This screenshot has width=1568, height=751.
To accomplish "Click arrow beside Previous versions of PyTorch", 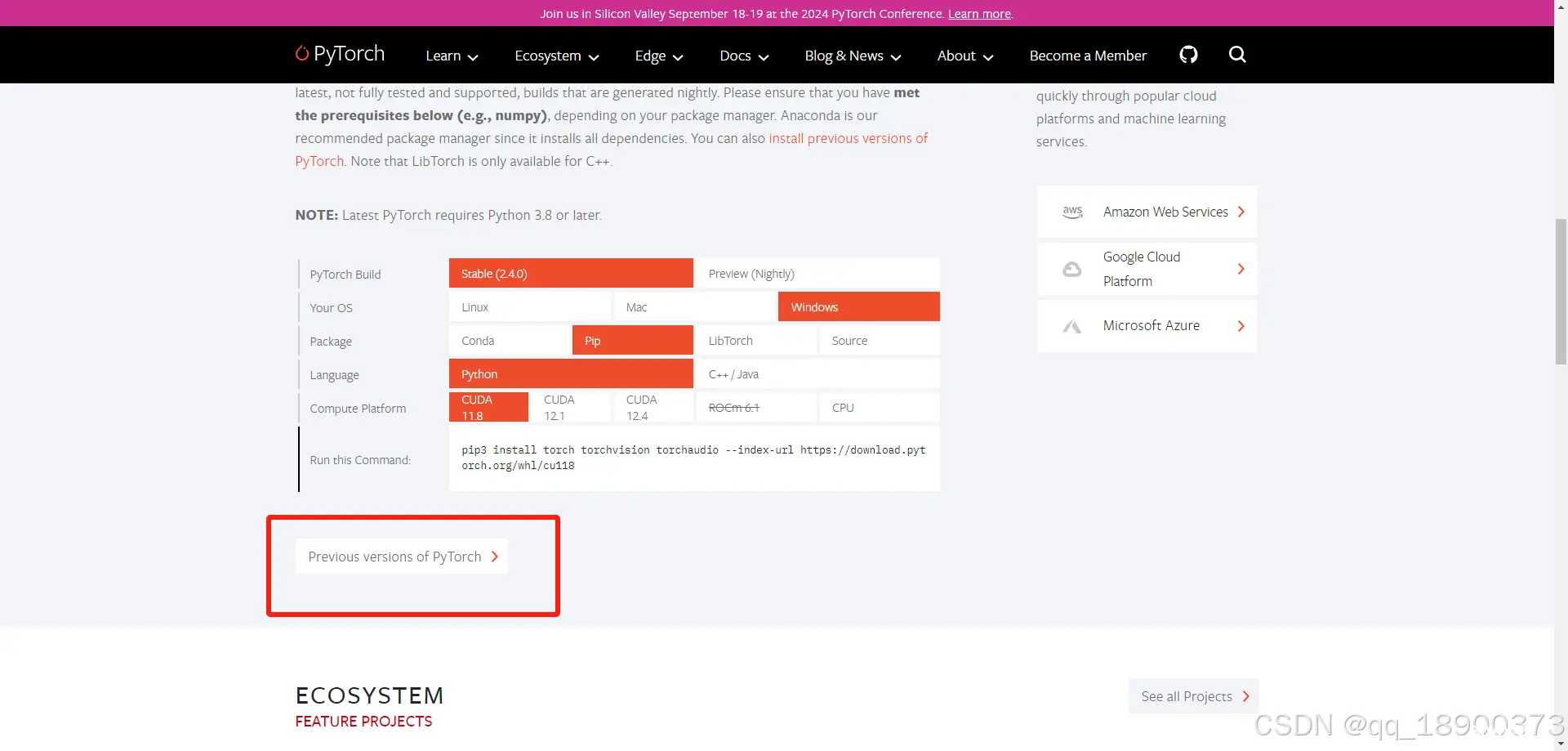I will [x=494, y=557].
